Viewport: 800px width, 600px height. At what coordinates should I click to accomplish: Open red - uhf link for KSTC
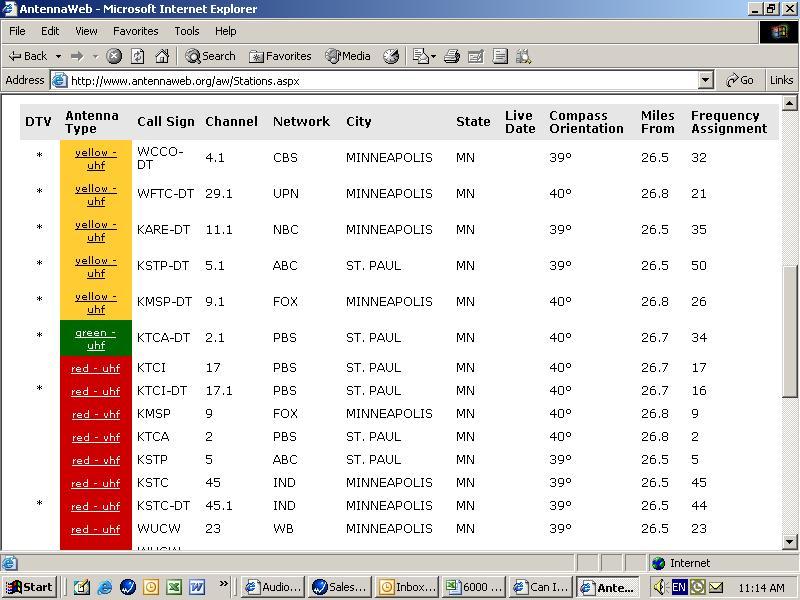pos(96,483)
